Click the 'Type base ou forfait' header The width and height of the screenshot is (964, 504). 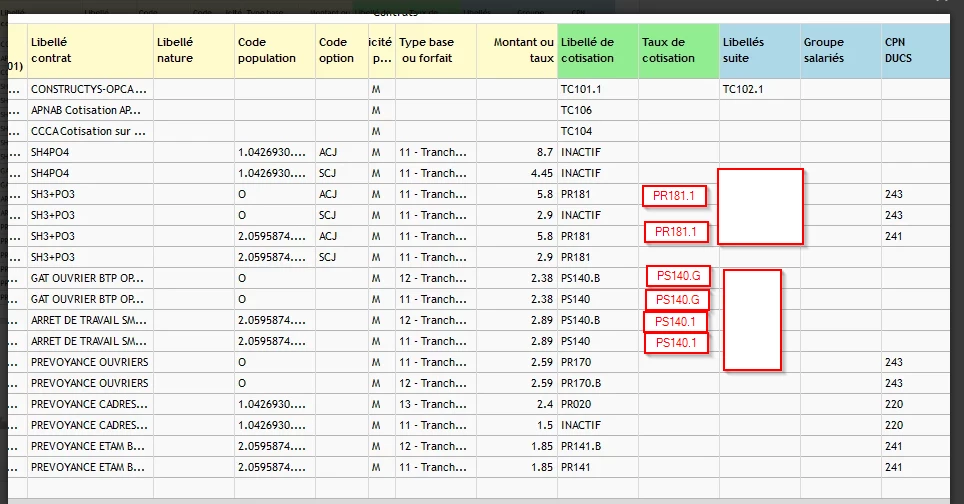(436, 50)
